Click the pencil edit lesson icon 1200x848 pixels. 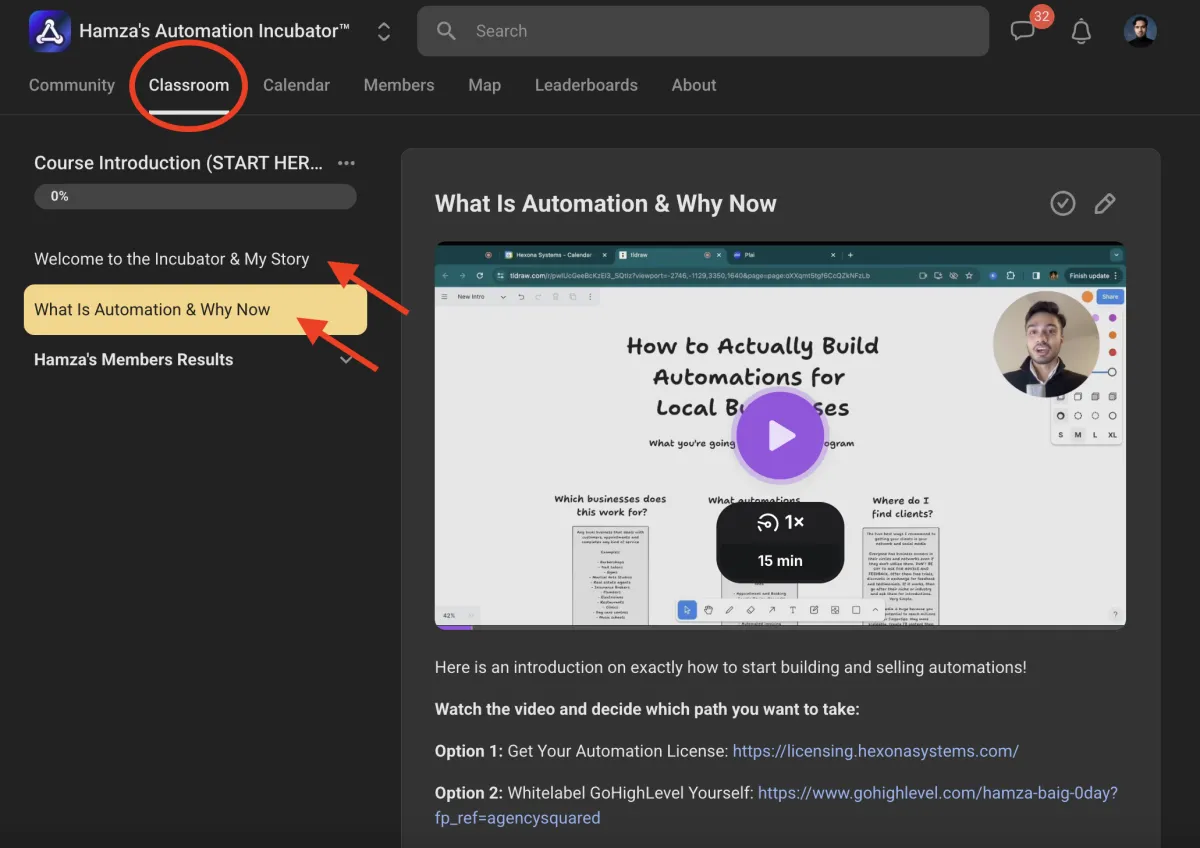click(1105, 204)
